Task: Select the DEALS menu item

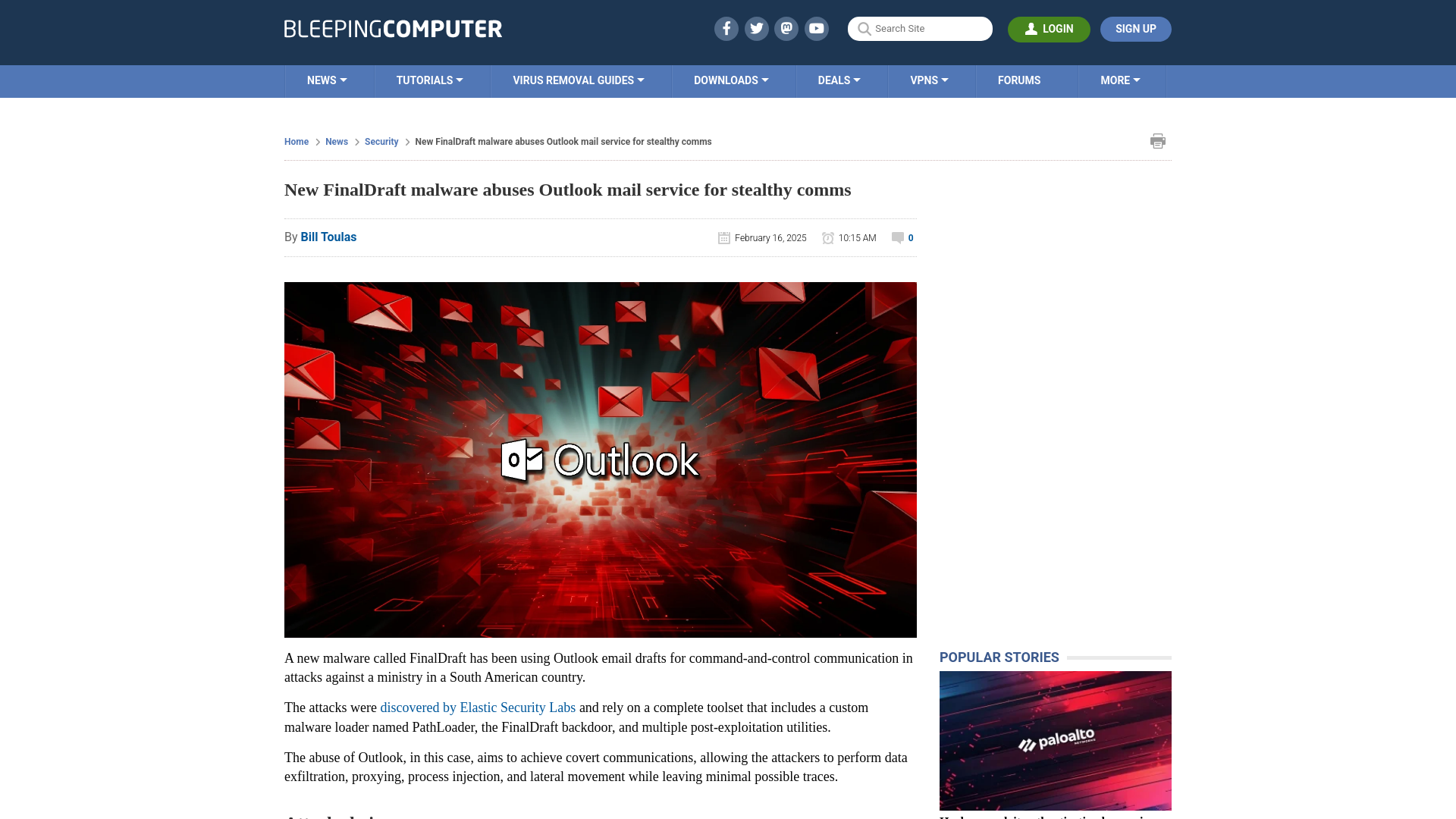Action: pos(839,80)
